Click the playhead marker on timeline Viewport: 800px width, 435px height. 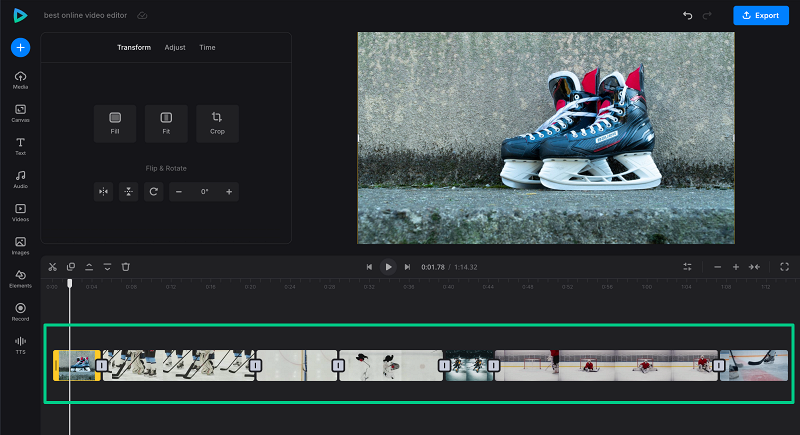(x=70, y=283)
